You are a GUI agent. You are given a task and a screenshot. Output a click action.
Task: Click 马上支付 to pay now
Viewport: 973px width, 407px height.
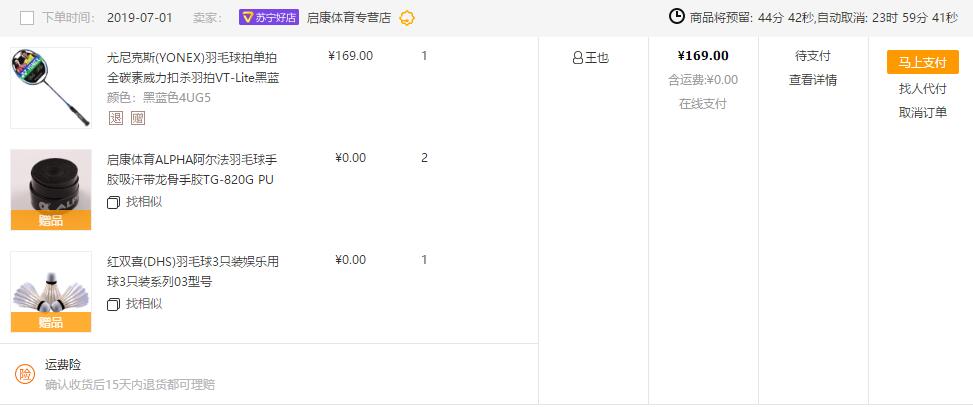923,62
